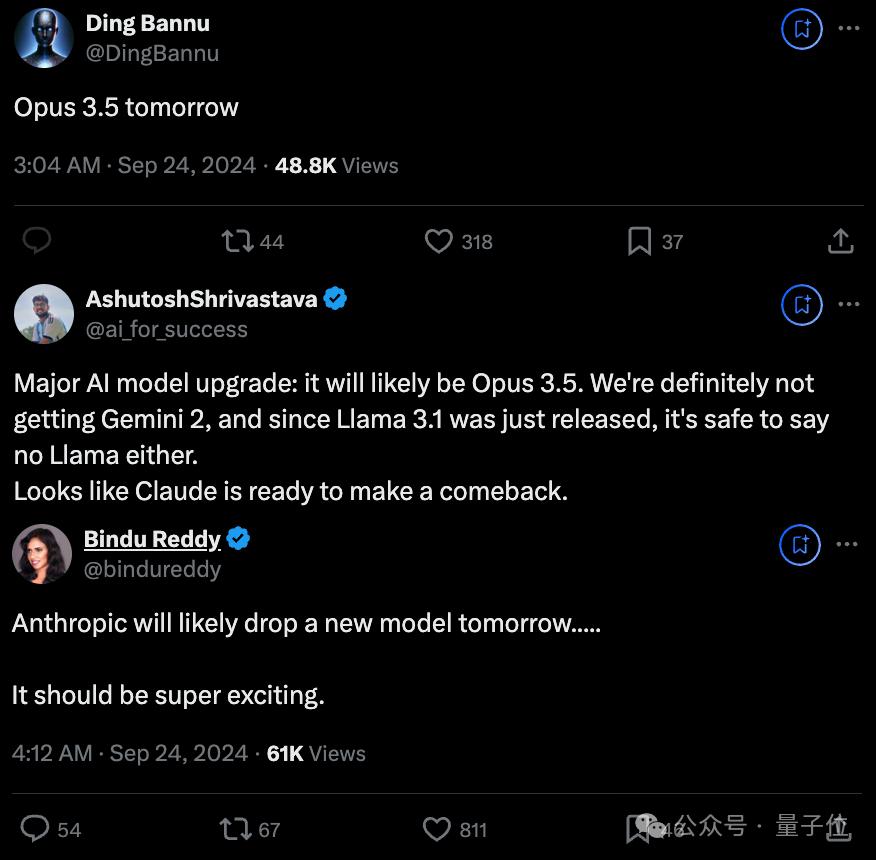Click Bindu Reddy's profile picture
876x860 pixels.
pyautogui.click(x=42, y=553)
